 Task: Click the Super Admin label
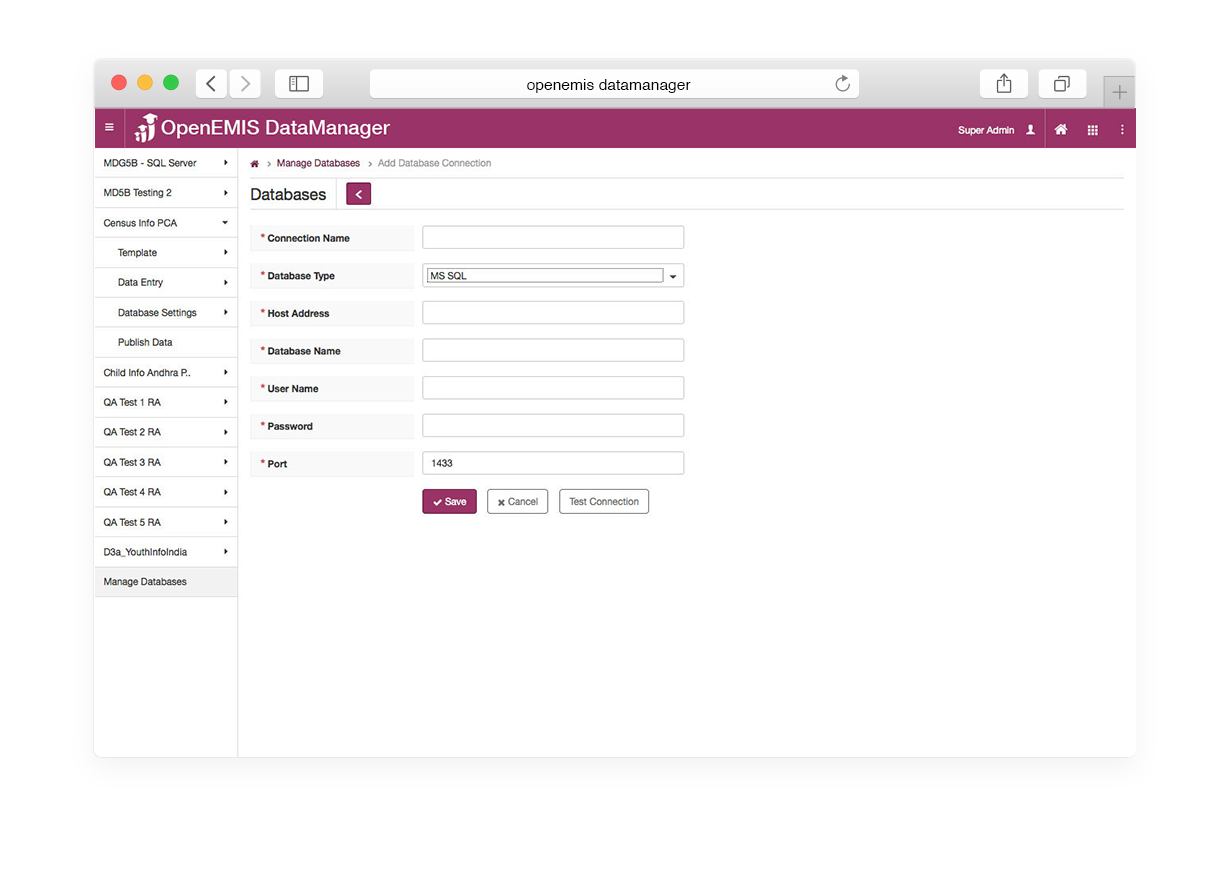tap(986, 130)
